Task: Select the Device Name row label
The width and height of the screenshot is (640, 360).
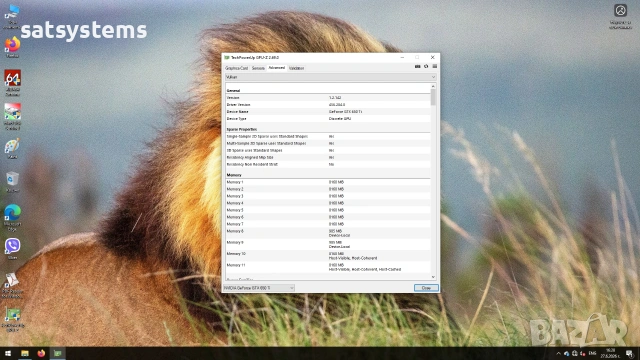Action: point(238,111)
